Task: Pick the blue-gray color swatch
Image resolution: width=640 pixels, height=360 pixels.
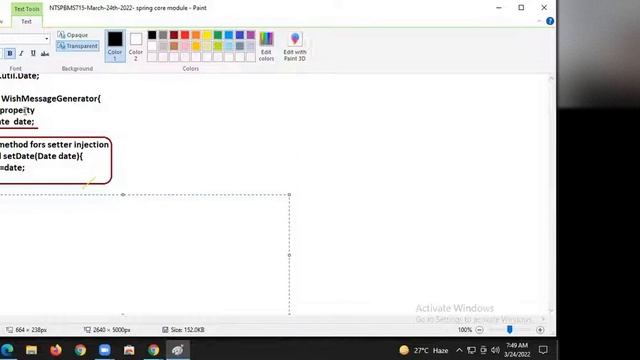Action: coord(240,46)
